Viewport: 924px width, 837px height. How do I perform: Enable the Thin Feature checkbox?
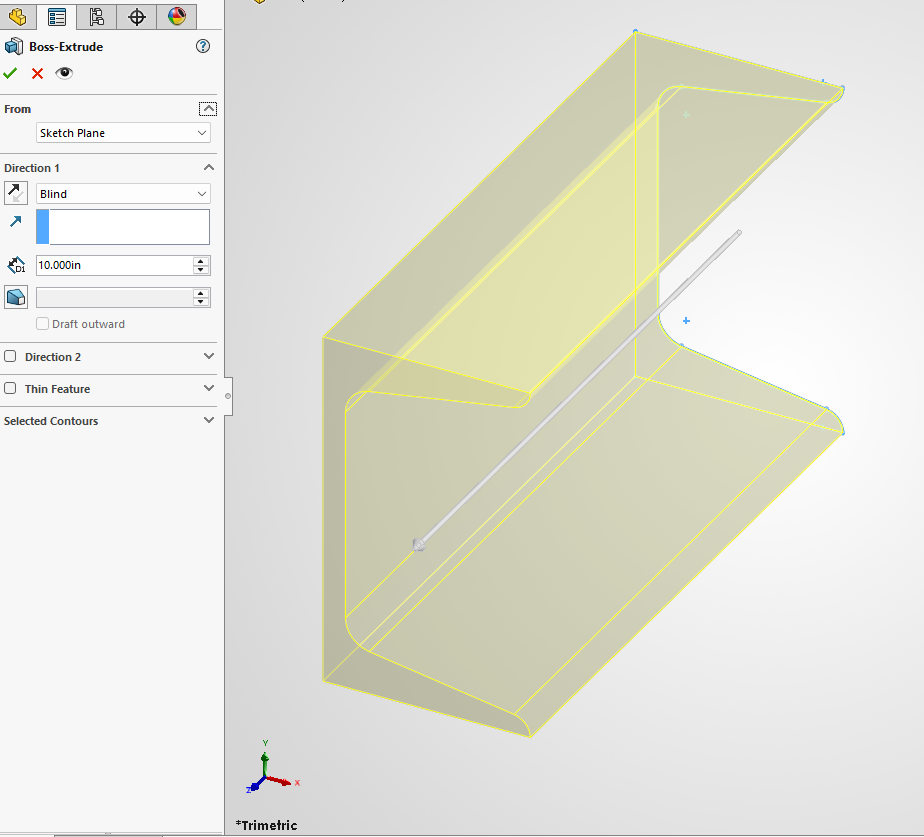tap(10, 388)
